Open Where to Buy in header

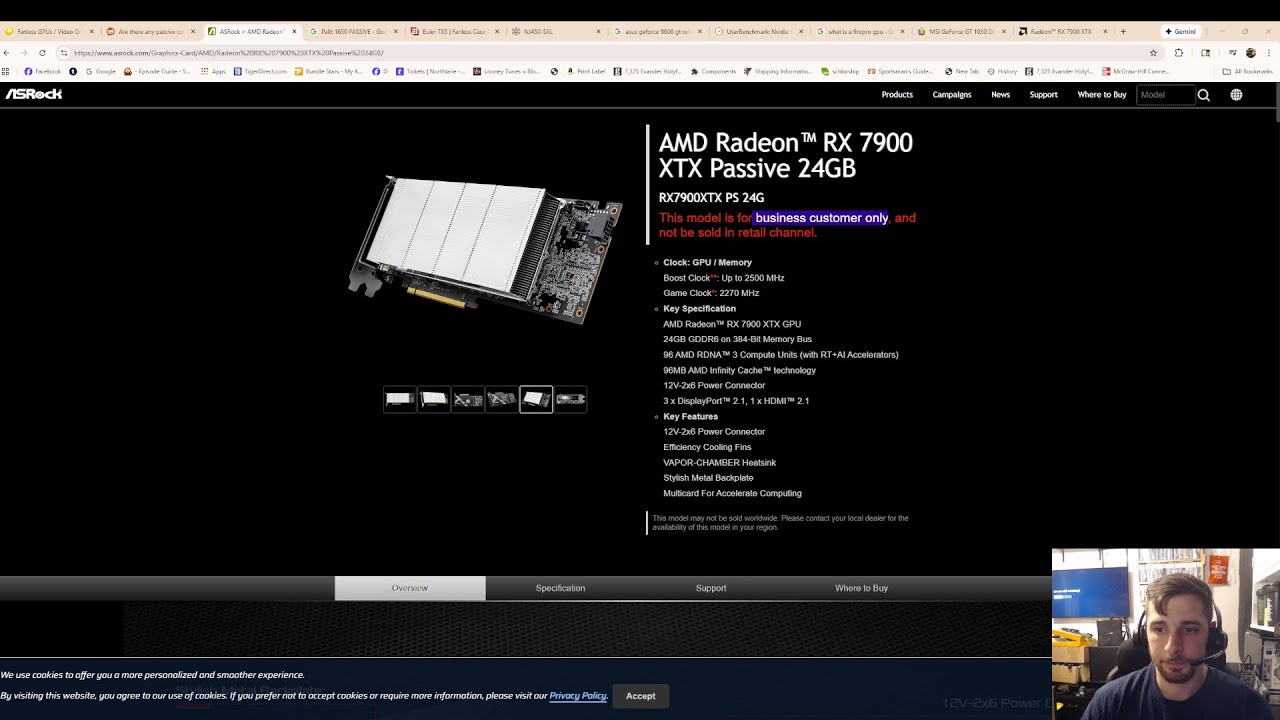[x=1102, y=95]
